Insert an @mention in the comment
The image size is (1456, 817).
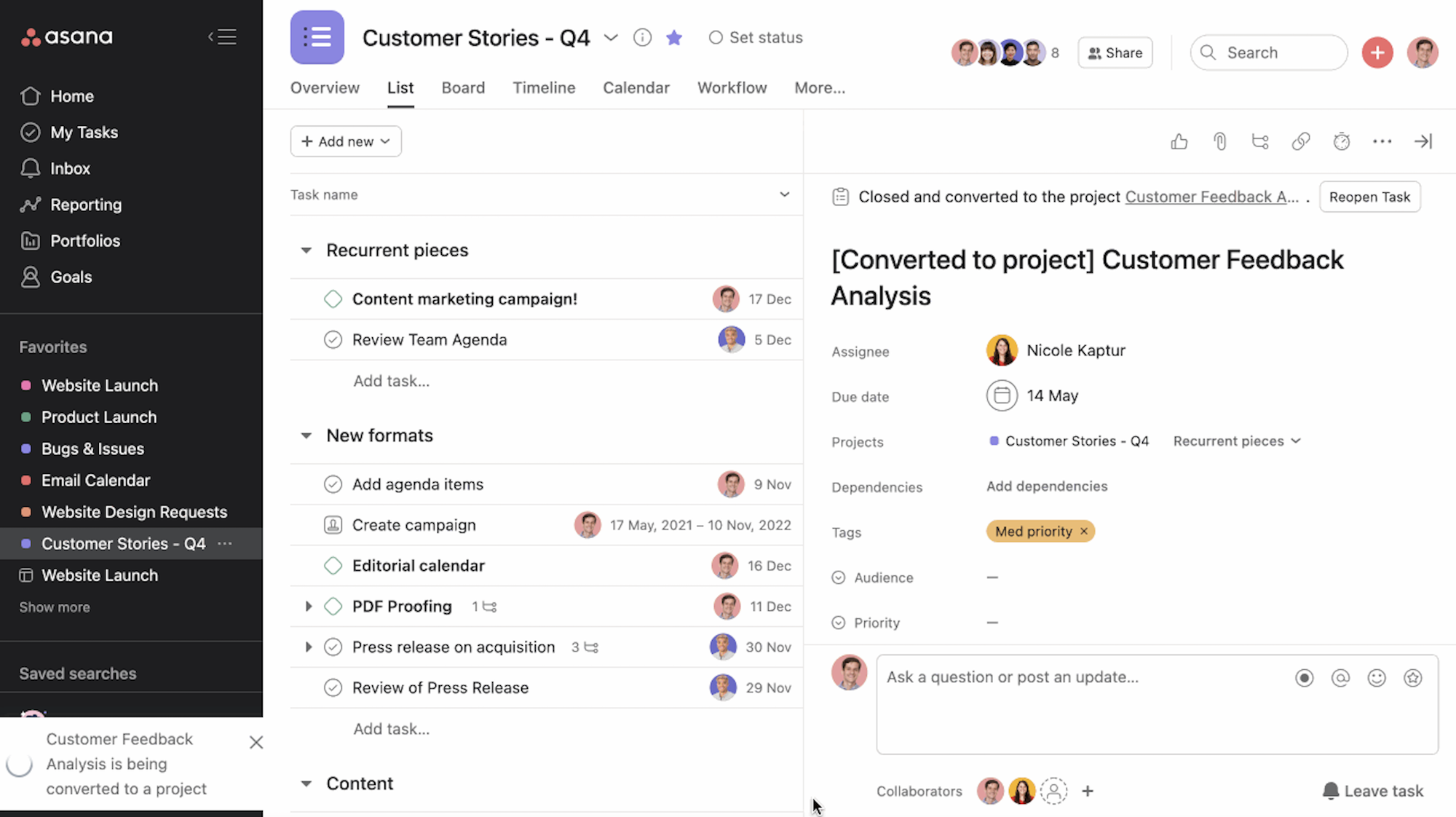coord(1340,678)
